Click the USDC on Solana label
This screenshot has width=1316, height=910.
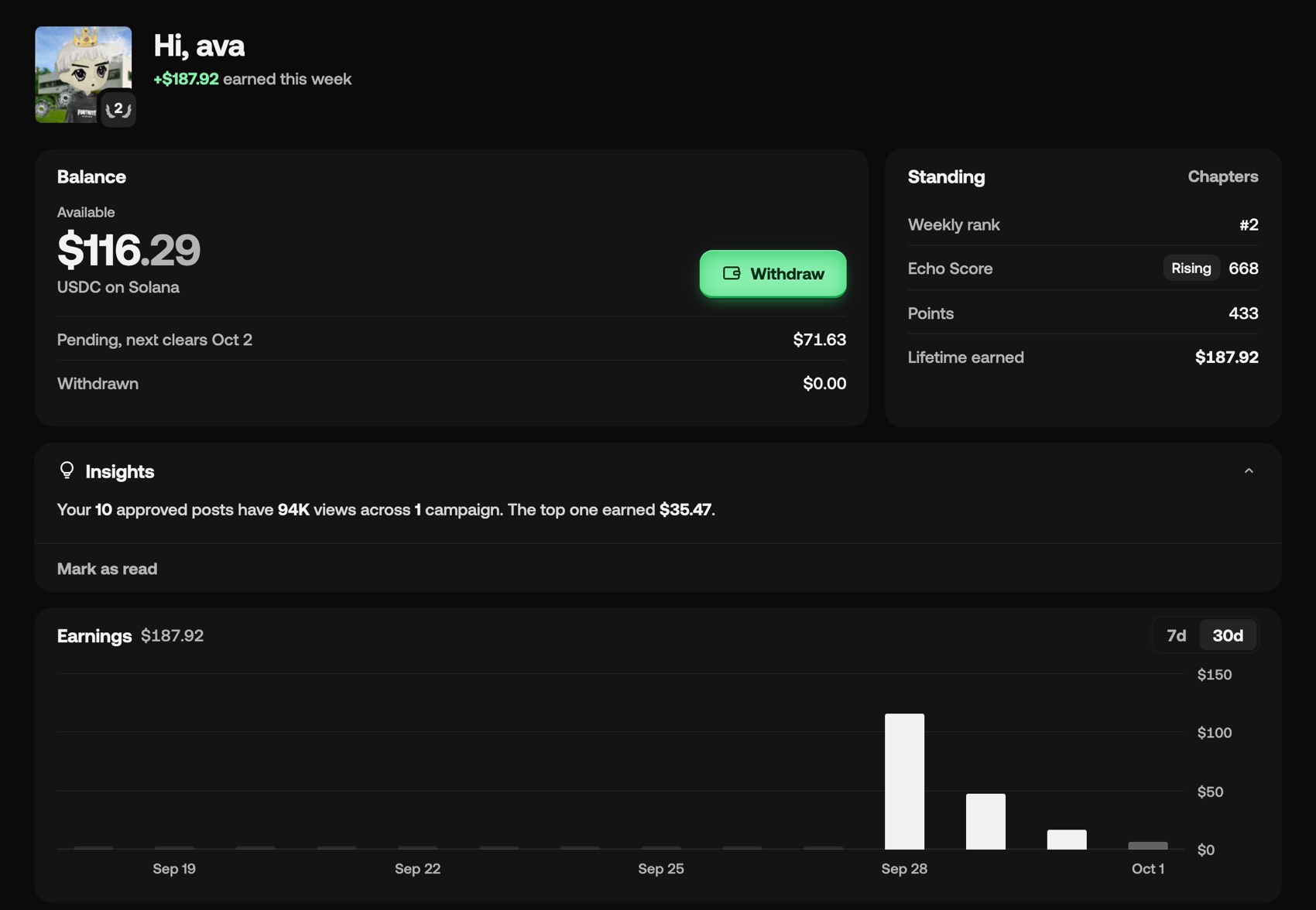pos(118,287)
